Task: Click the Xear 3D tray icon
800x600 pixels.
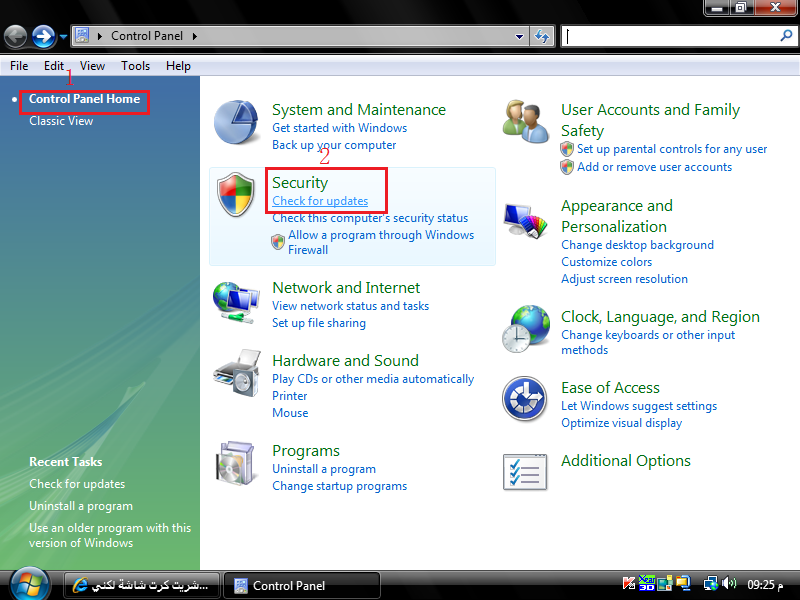Action: pyautogui.click(x=647, y=583)
